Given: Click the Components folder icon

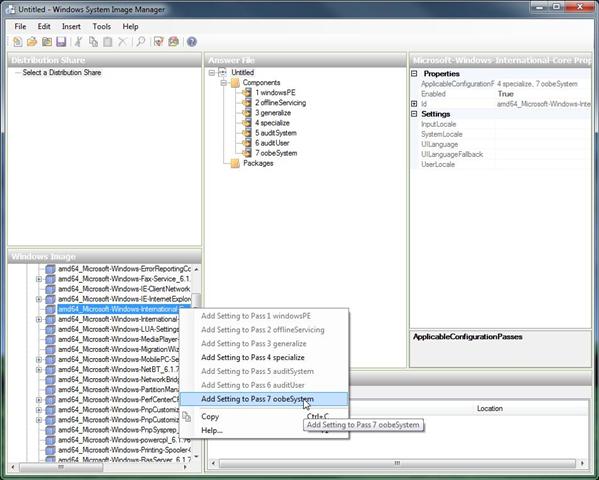Looking at the screenshot, I should (x=235, y=83).
